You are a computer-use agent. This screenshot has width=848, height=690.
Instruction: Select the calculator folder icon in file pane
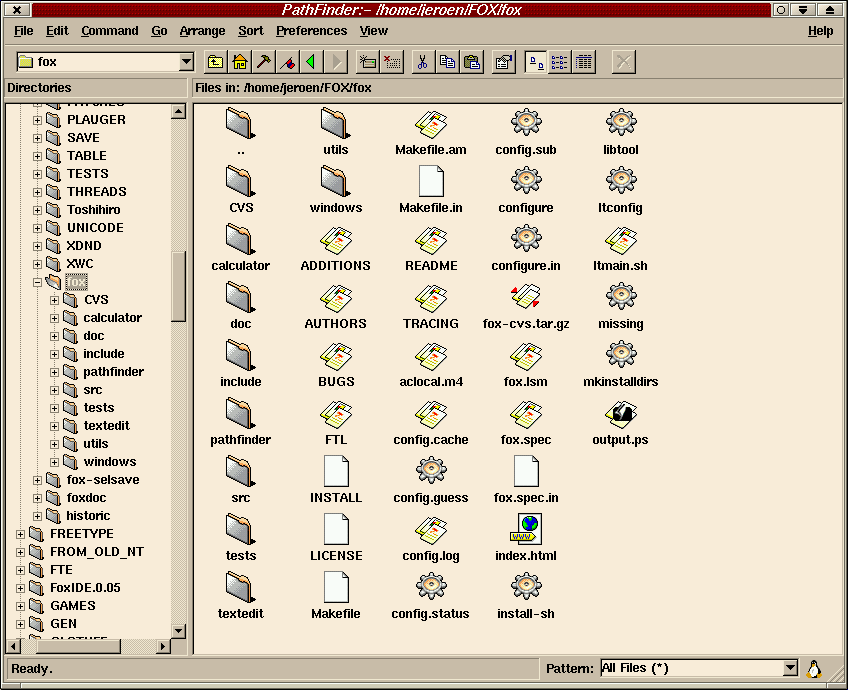pyautogui.click(x=241, y=239)
